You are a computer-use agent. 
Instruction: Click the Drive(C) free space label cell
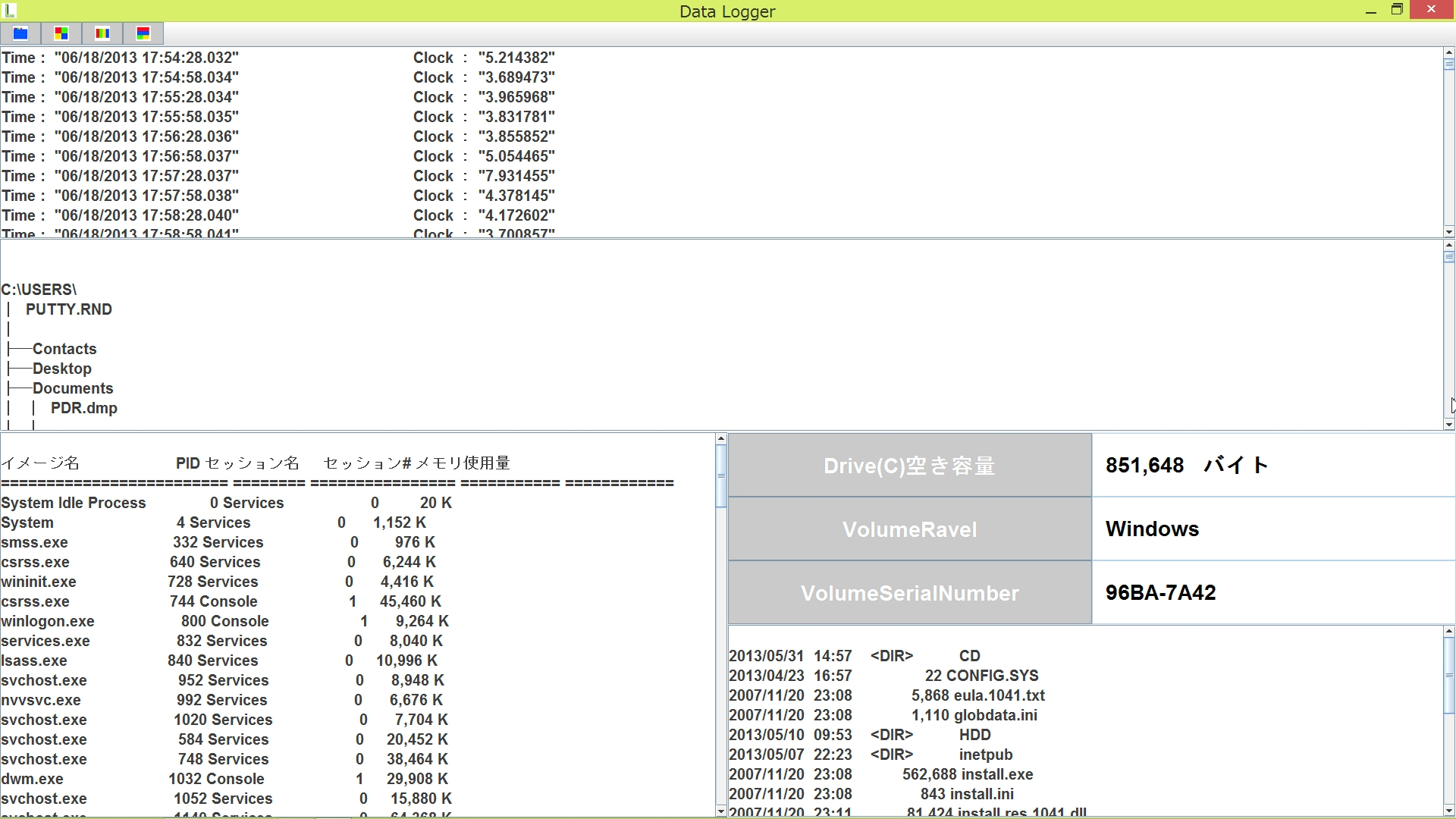coord(909,466)
